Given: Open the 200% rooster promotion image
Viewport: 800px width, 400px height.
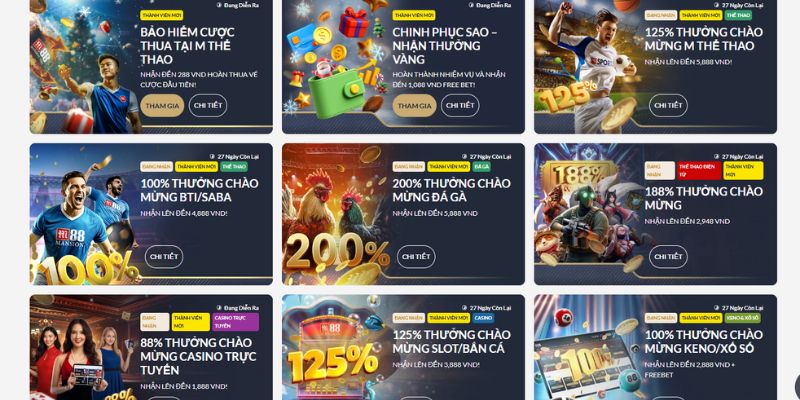Looking at the screenshot, I should [335, 214].
